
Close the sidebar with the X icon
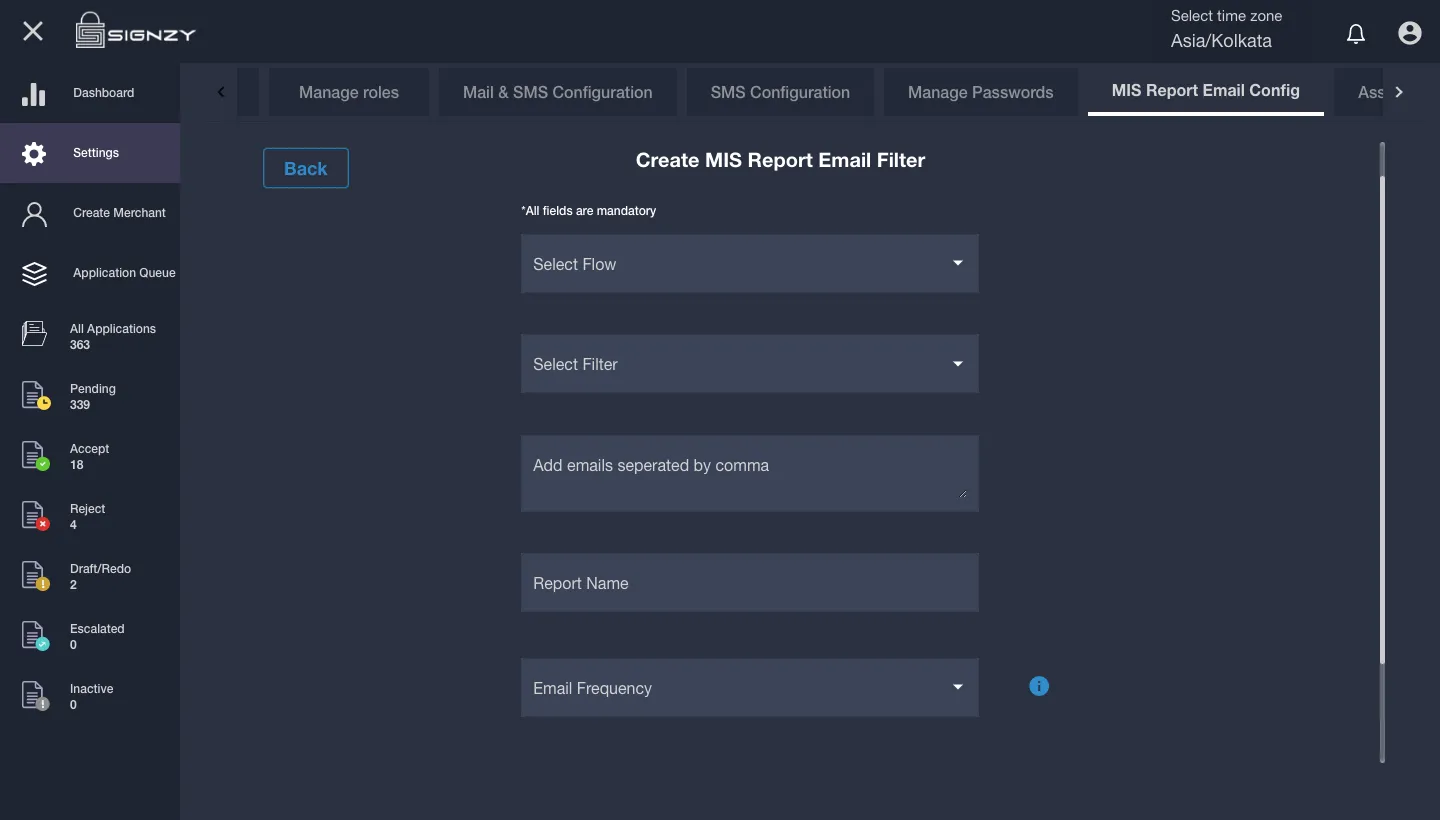click(x=33, y=31)
